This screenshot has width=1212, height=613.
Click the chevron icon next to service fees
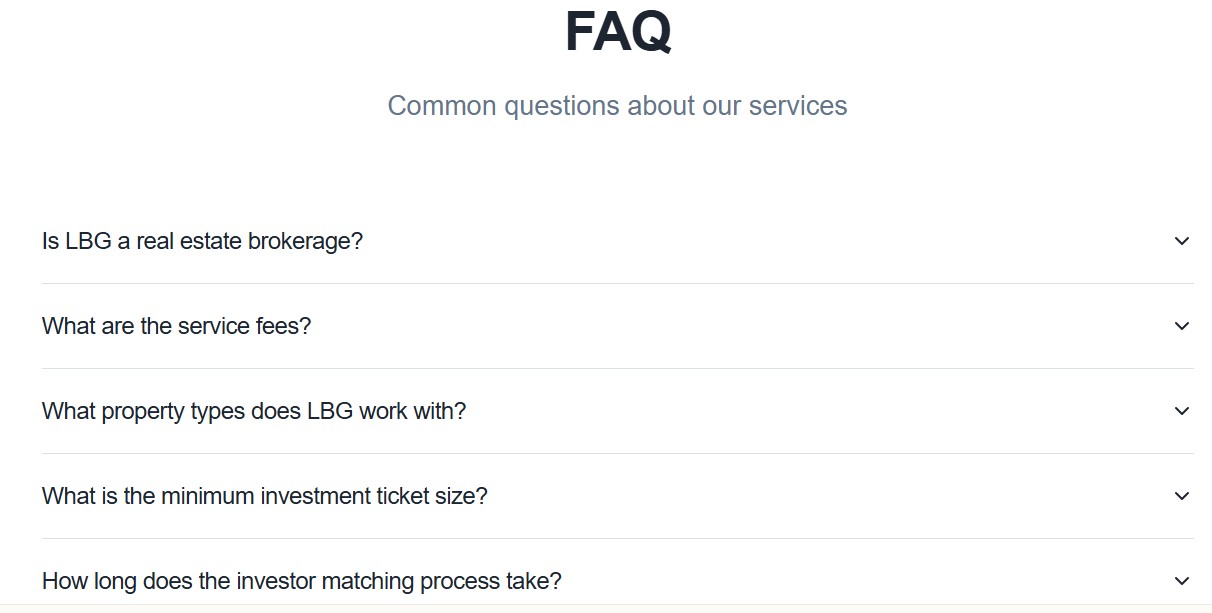point(1182,326)
